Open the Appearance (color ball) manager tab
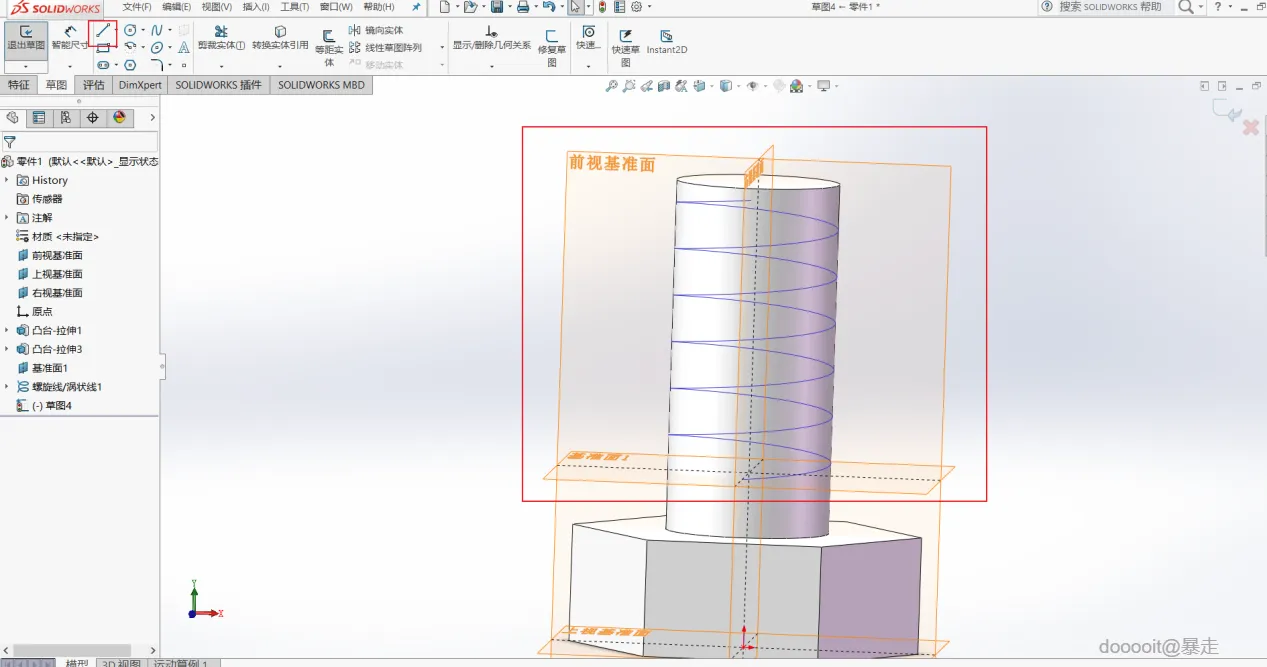Image resolution: width=1267 pixels, height=667 pixels. tap(120, 117)
